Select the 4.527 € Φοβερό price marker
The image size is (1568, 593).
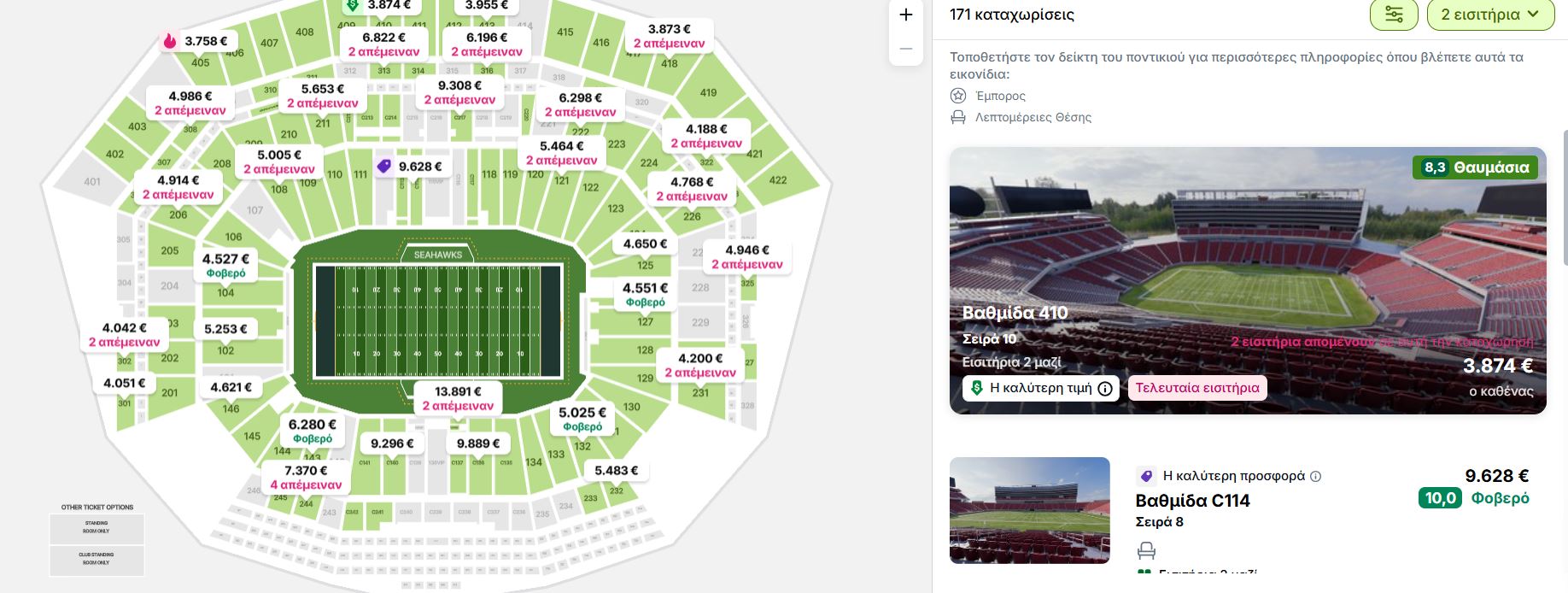(x=226, y=265)
